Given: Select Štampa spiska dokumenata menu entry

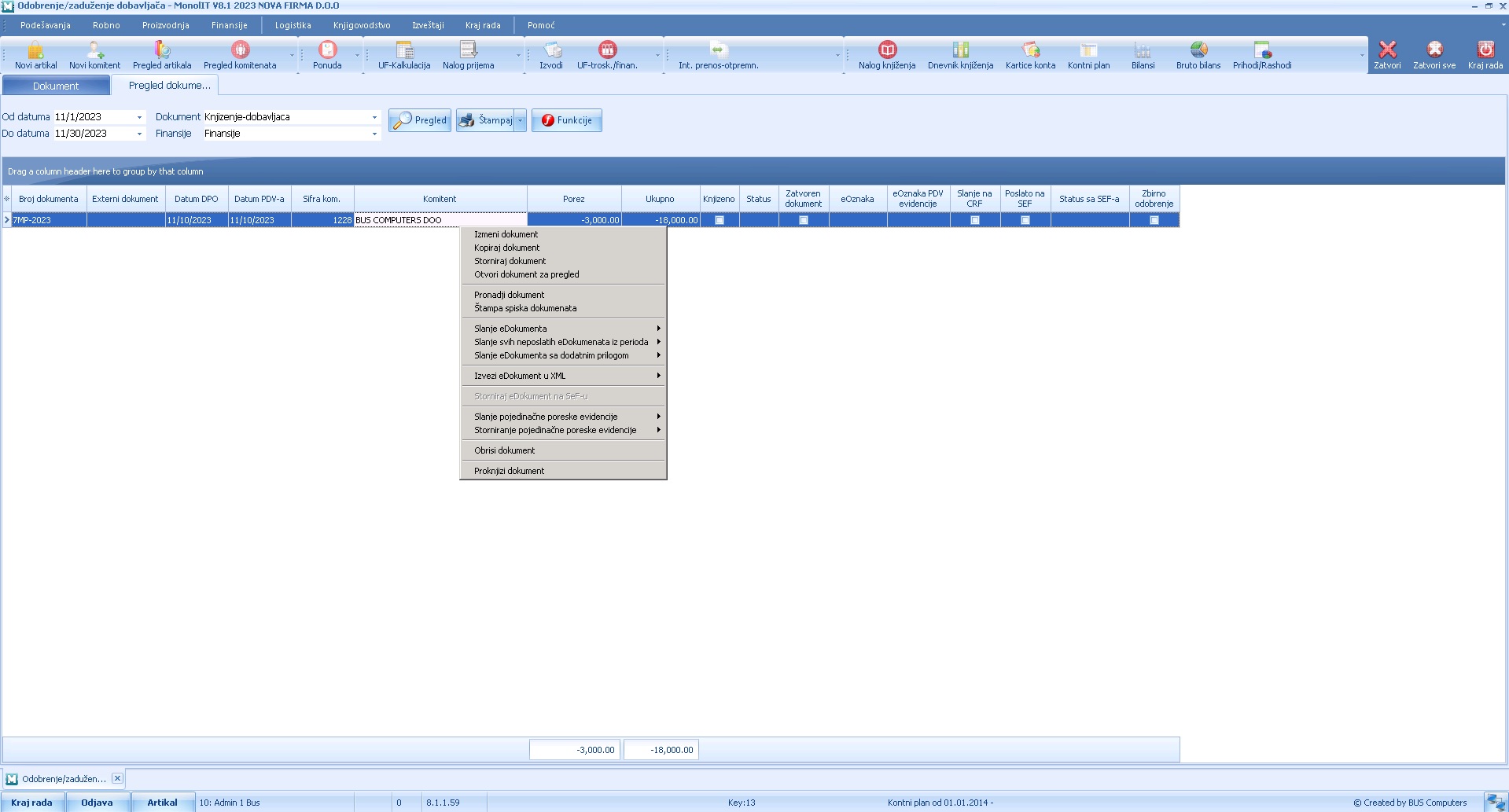Looking at the screenshot, I should (563, 308).
